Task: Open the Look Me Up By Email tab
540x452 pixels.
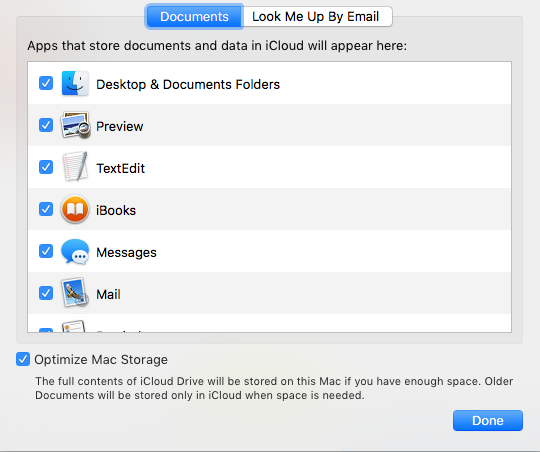Action: [317, 16]
